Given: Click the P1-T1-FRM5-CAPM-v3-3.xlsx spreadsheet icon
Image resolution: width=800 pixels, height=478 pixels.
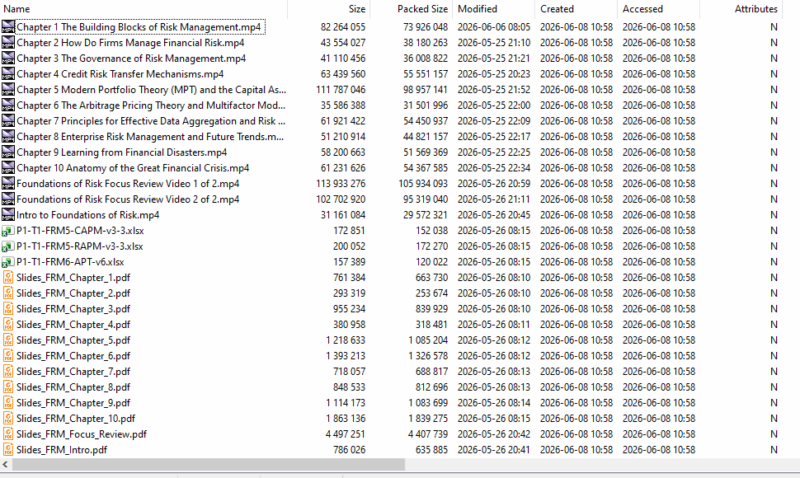Looking at the screenshot, I should [8, 231].
